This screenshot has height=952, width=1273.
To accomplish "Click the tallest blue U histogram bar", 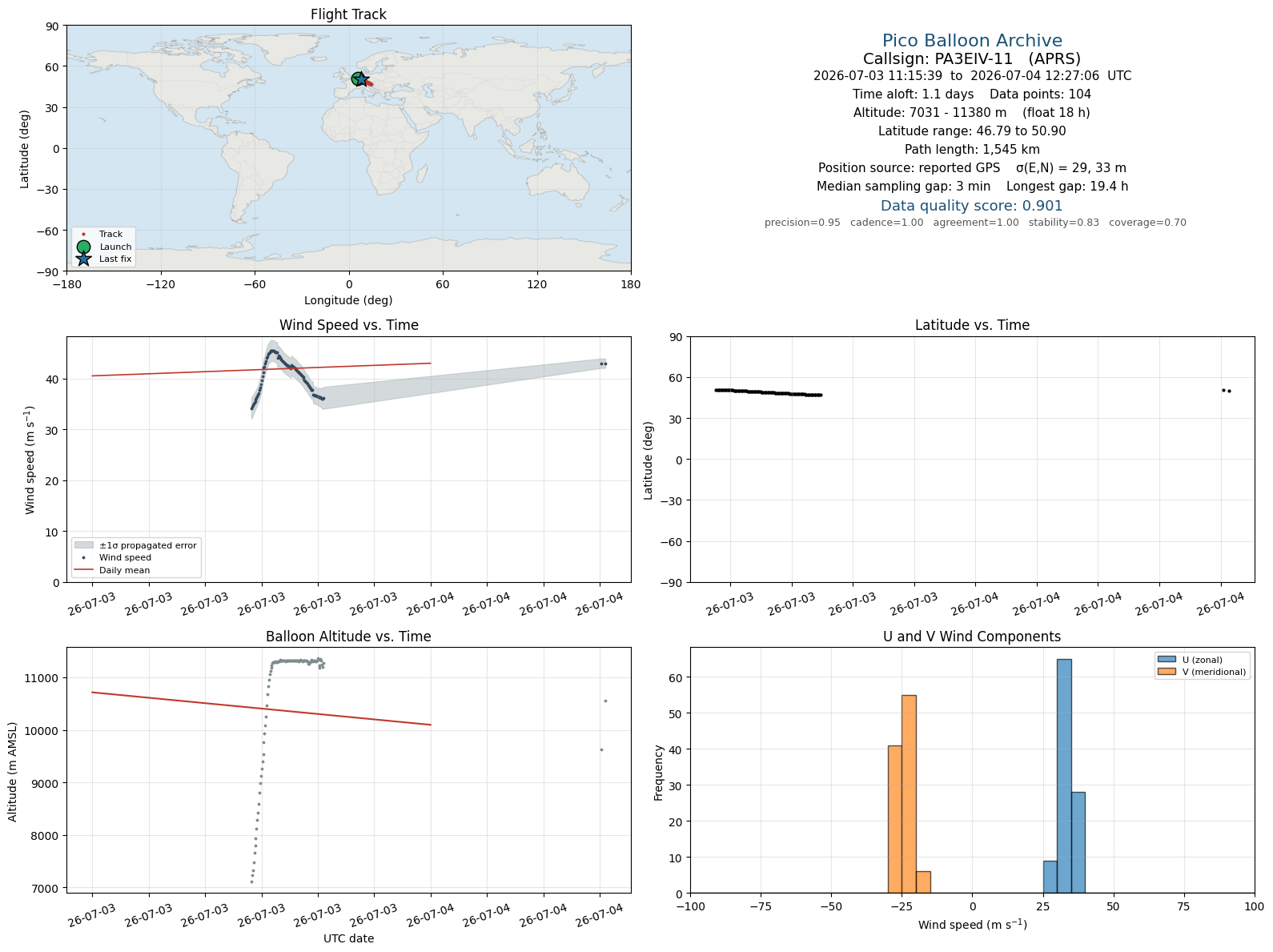I will tap(1064, 776).
